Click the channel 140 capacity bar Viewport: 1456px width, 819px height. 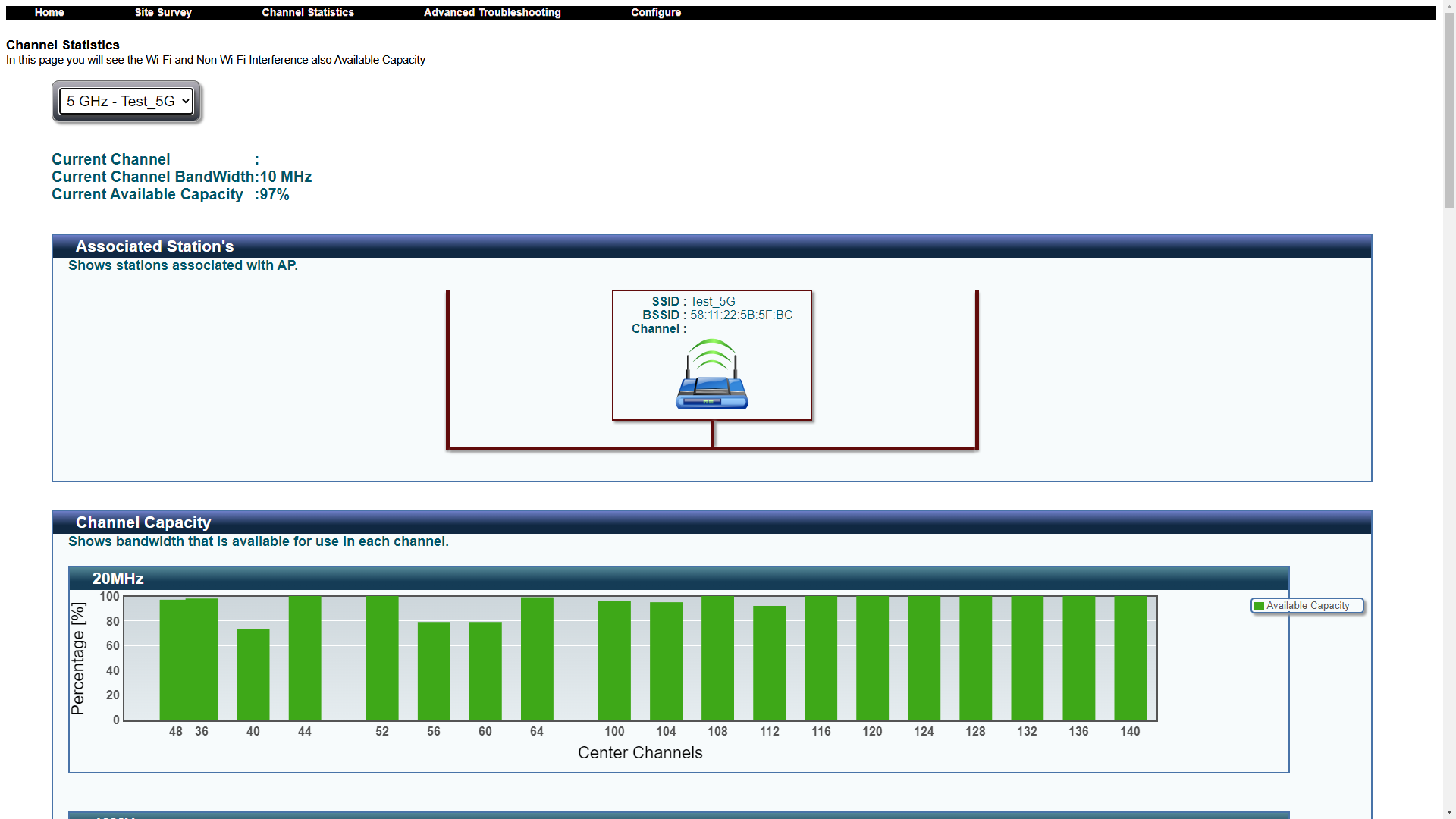(x=1130, y=658)
